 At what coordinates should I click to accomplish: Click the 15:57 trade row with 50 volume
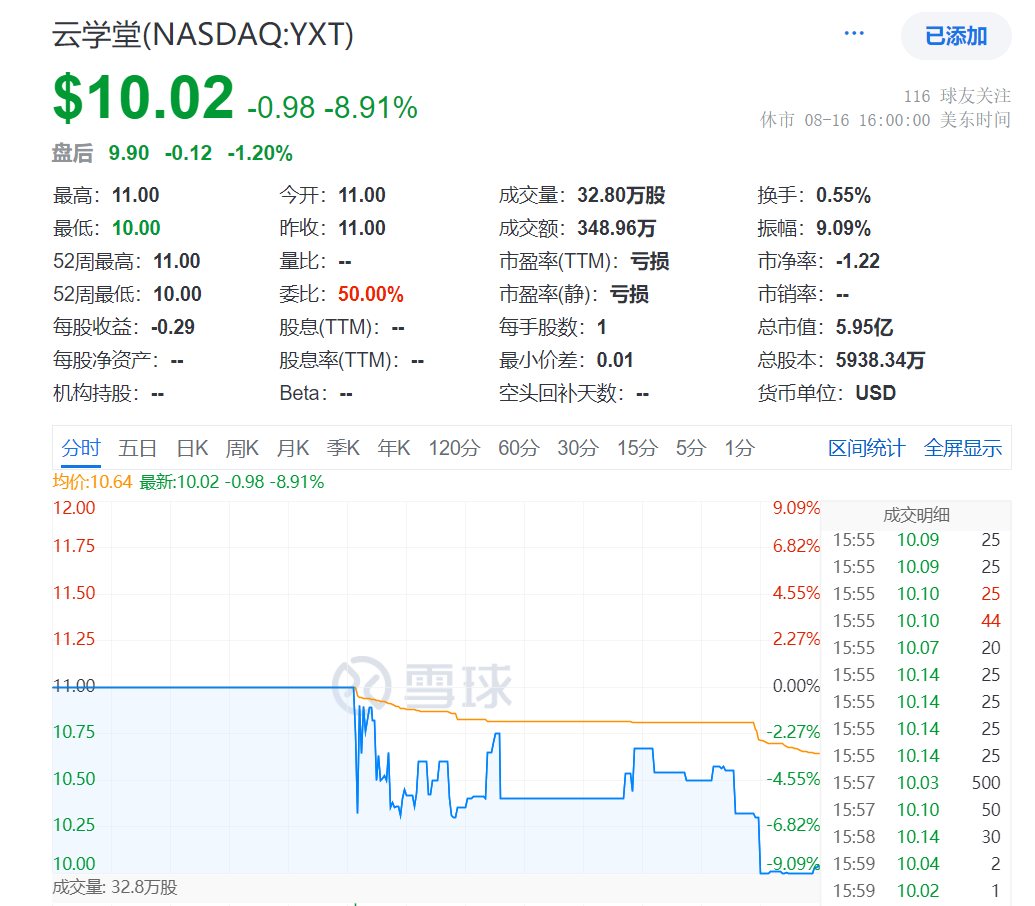(x=916, y=810)
